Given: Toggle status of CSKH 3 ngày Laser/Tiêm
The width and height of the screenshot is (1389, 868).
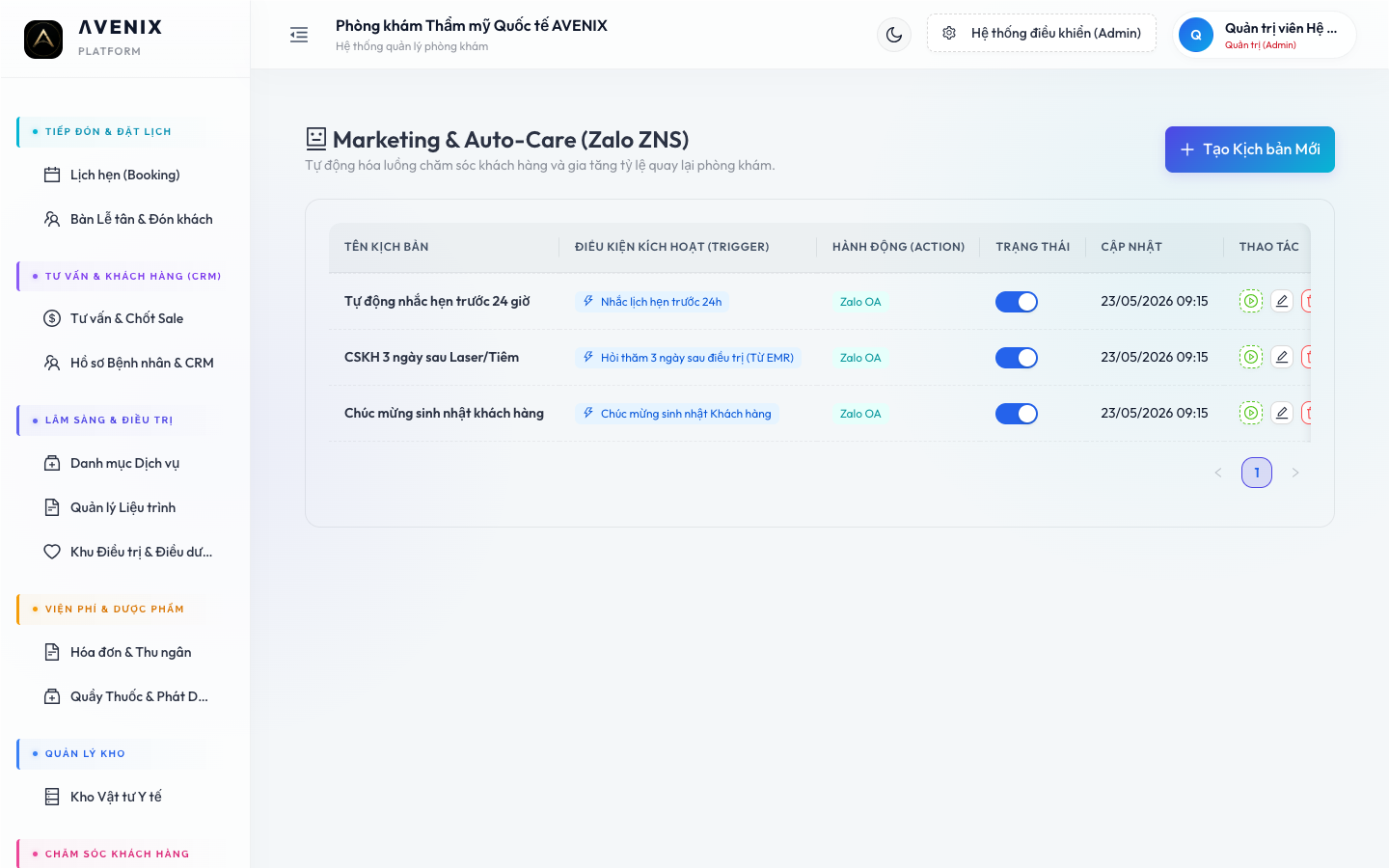Looking at the screenshot, I should pyautogui.click(x=1017, y=358).
